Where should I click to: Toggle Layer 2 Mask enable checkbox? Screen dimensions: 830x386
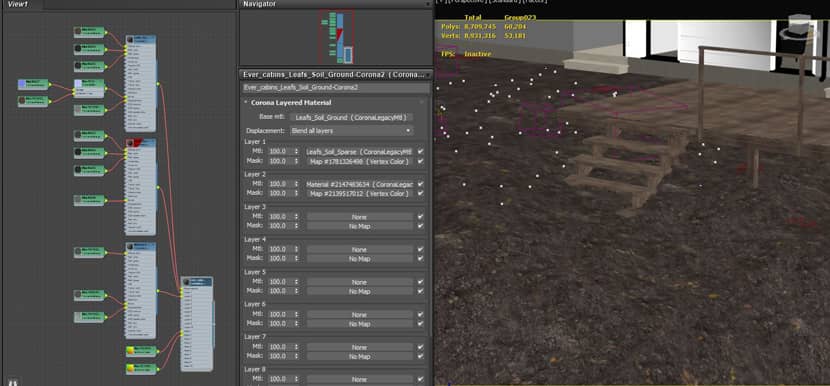[x=420, y=194]
